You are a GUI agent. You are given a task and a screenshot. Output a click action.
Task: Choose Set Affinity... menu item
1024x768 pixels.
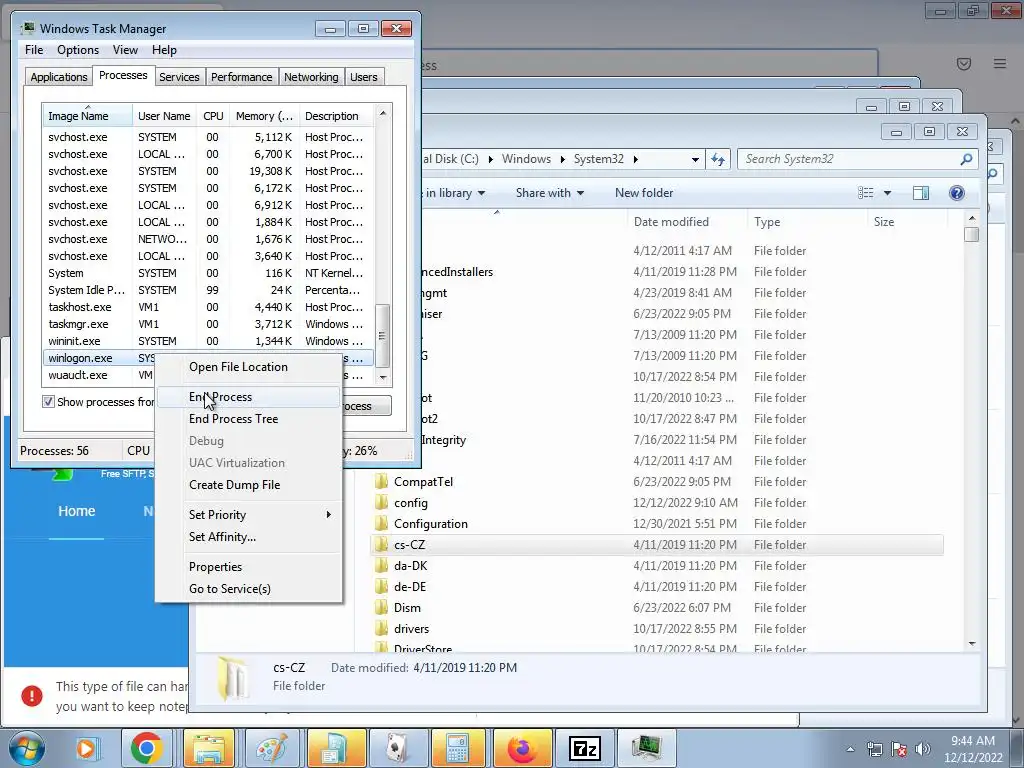coord(248,537)
